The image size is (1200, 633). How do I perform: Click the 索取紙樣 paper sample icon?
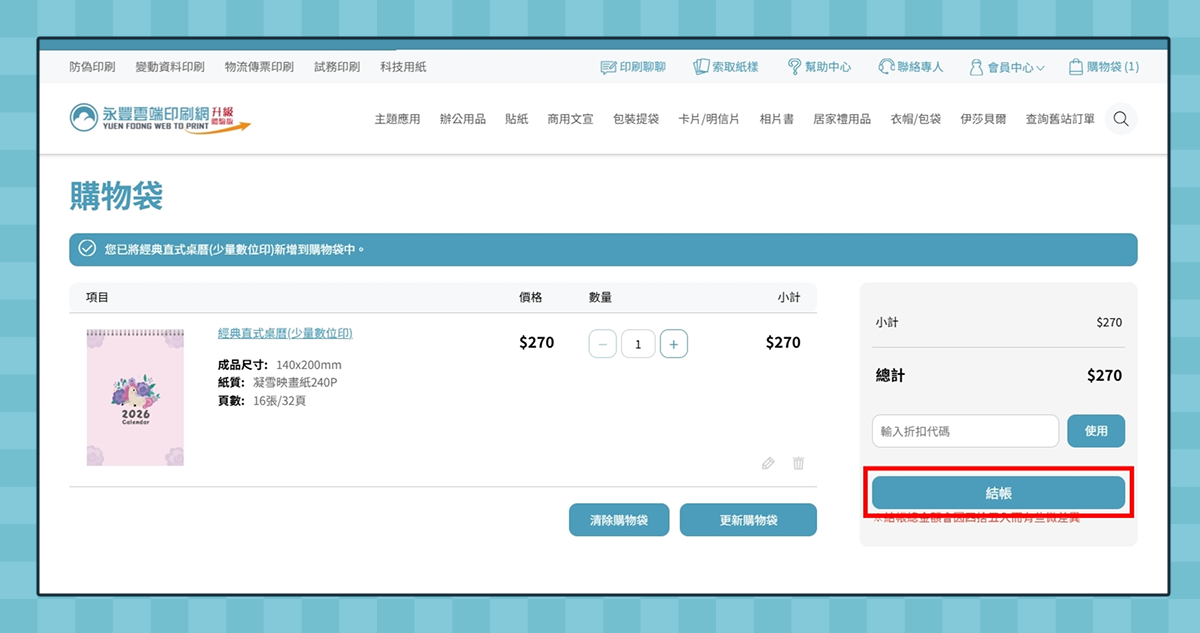701,67
